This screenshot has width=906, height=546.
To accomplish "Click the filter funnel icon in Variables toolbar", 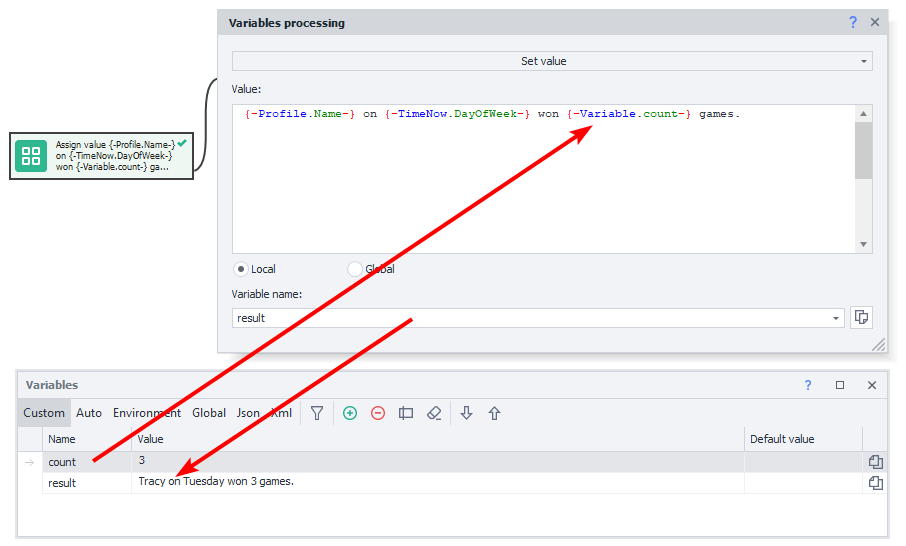I will pyautogui.click(x=316, y=413).
